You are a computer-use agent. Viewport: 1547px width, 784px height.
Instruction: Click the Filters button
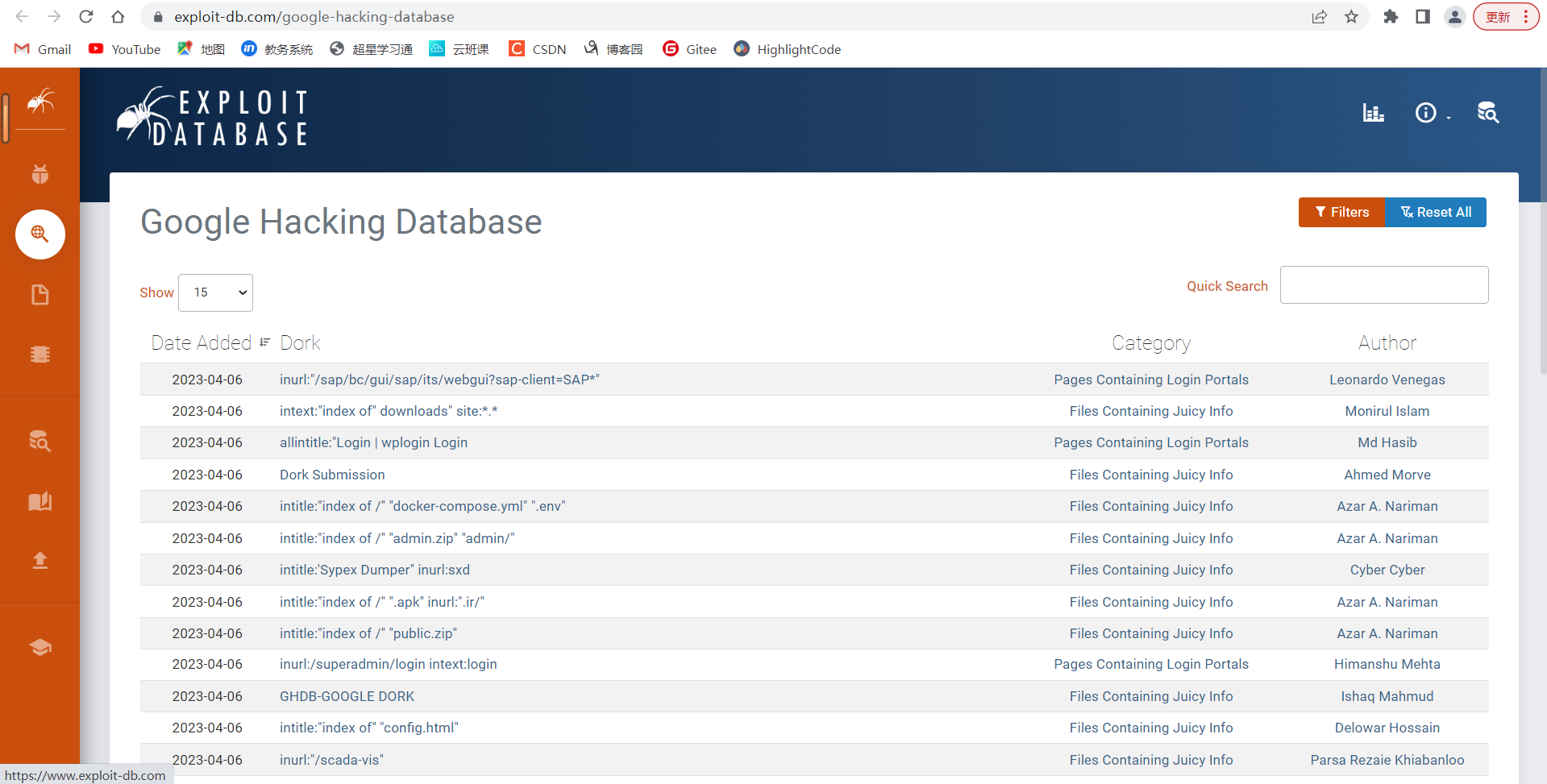pos(1341,213)
